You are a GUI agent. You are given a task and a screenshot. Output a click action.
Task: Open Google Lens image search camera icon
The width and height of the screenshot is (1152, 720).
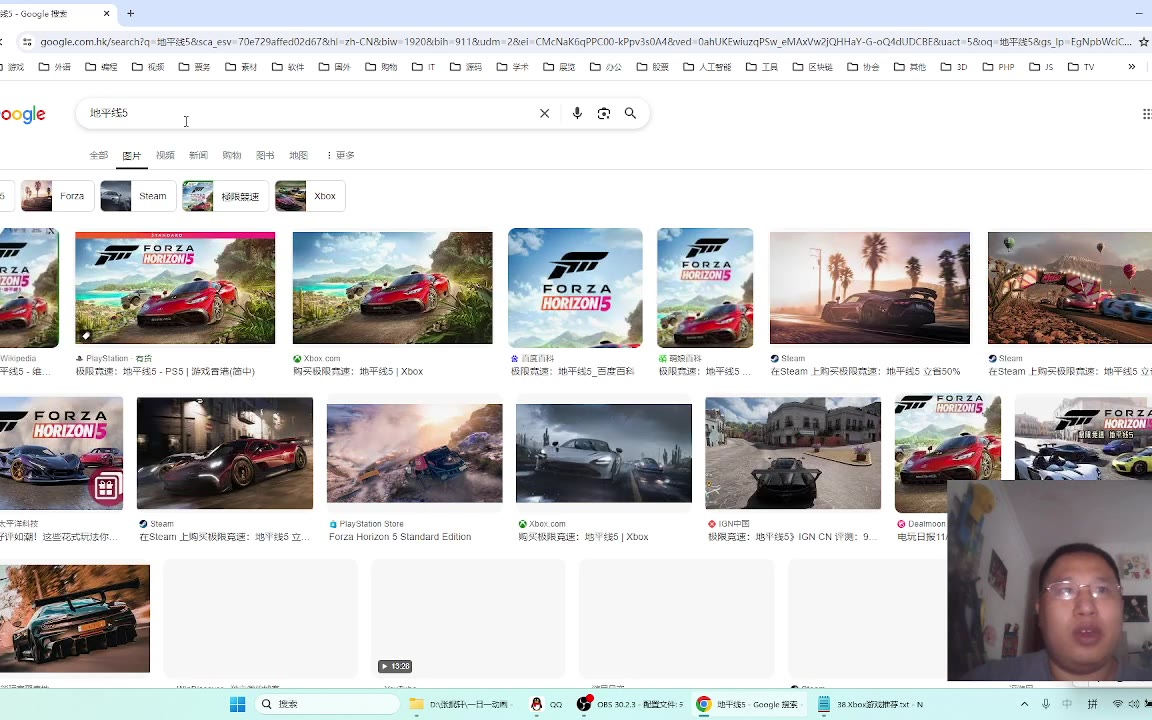coord(604,113)
